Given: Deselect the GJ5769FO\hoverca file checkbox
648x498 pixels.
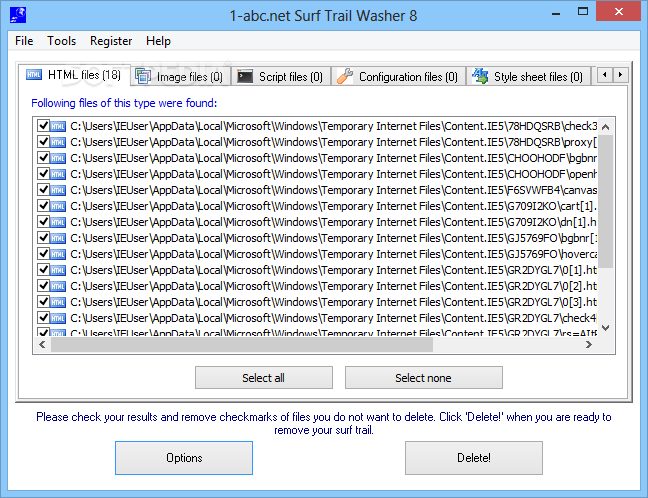Looking at the screenshot, I should (43, 254).
